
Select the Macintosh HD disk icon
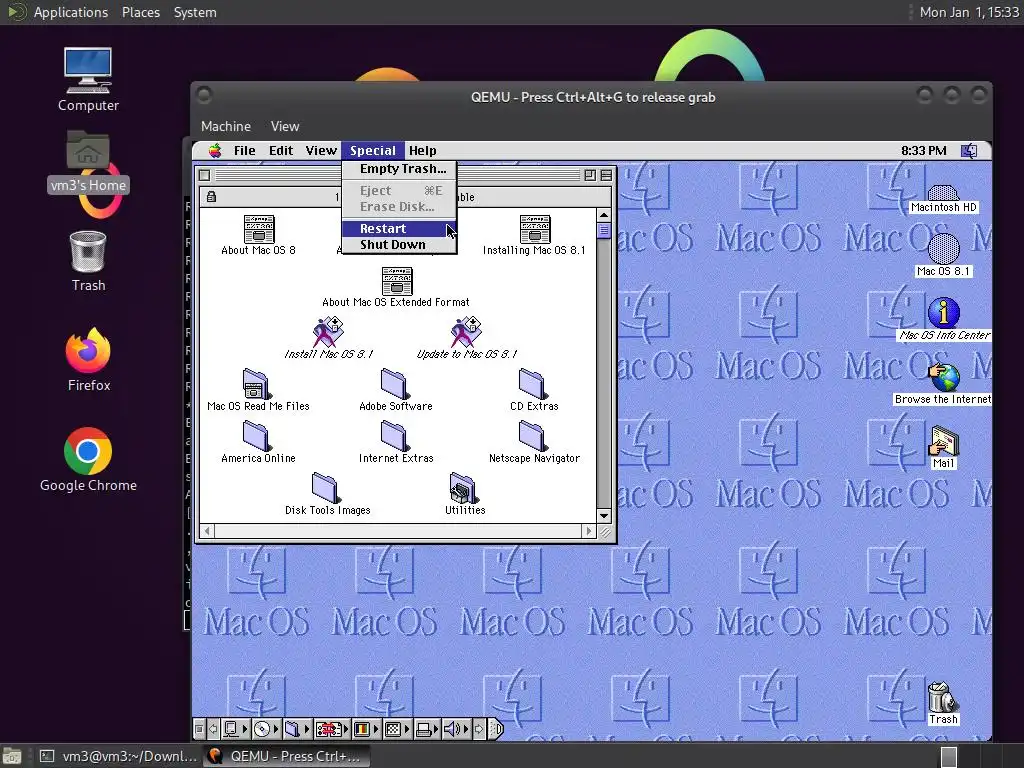[943, 199]
